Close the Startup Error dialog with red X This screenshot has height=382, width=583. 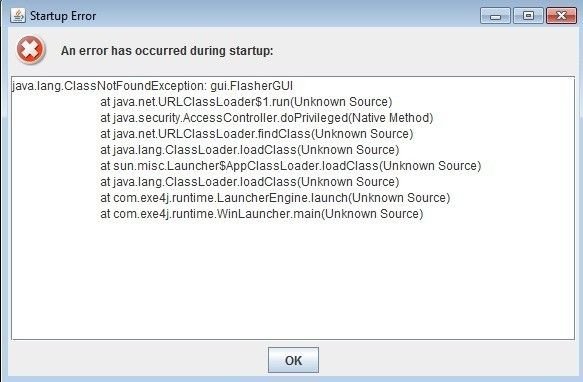[x=561, y=16]
